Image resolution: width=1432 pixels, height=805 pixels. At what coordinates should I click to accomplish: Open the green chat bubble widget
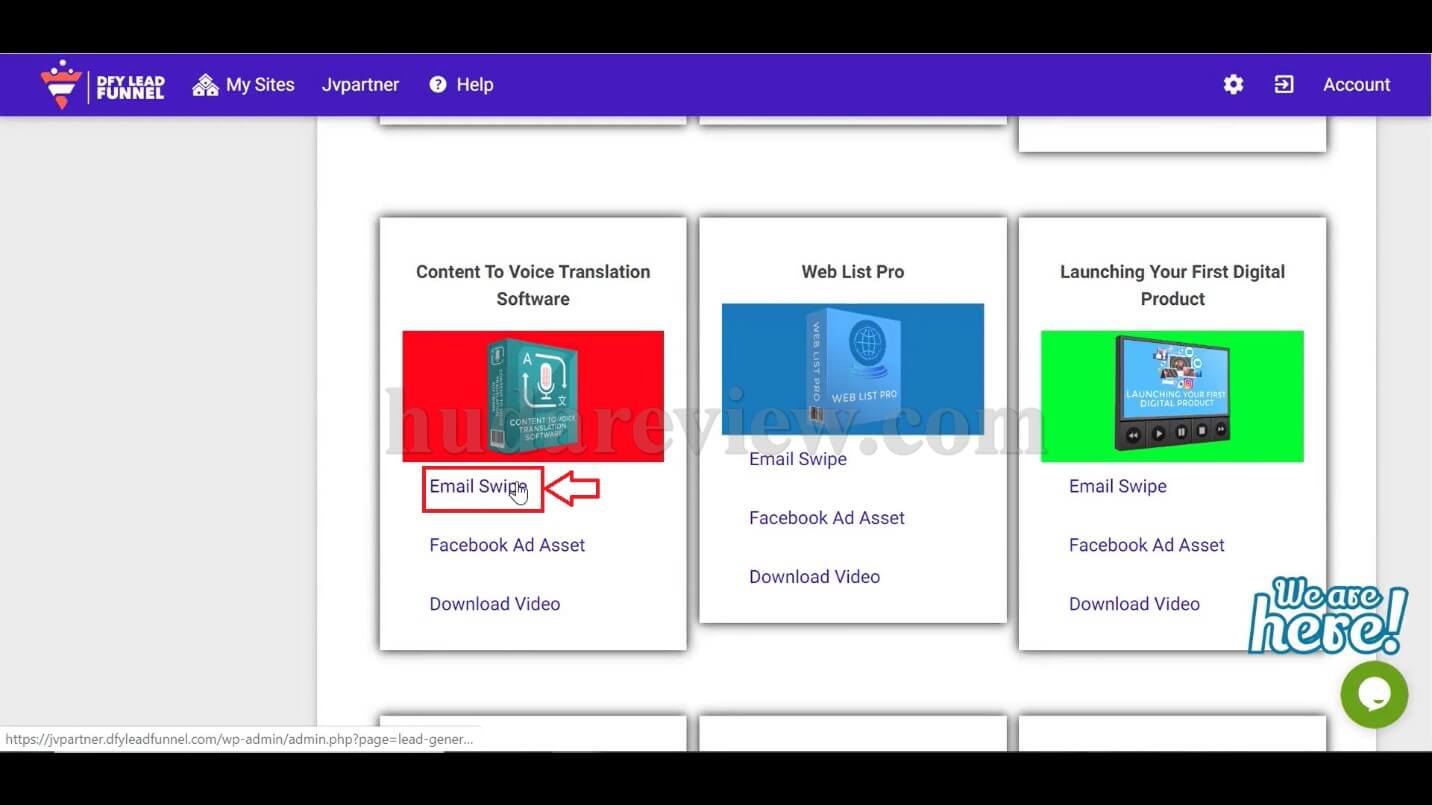(x=1374, y=694)
